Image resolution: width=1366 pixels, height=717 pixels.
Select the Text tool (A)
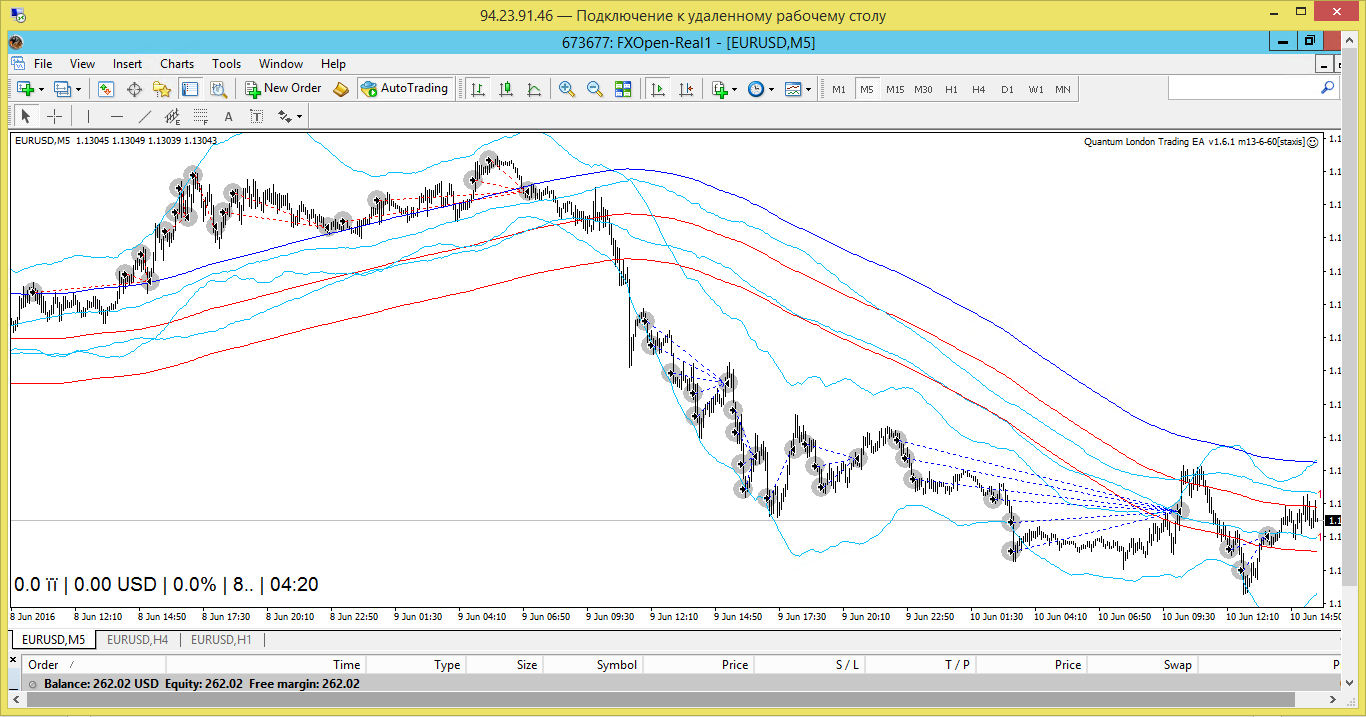228,116
